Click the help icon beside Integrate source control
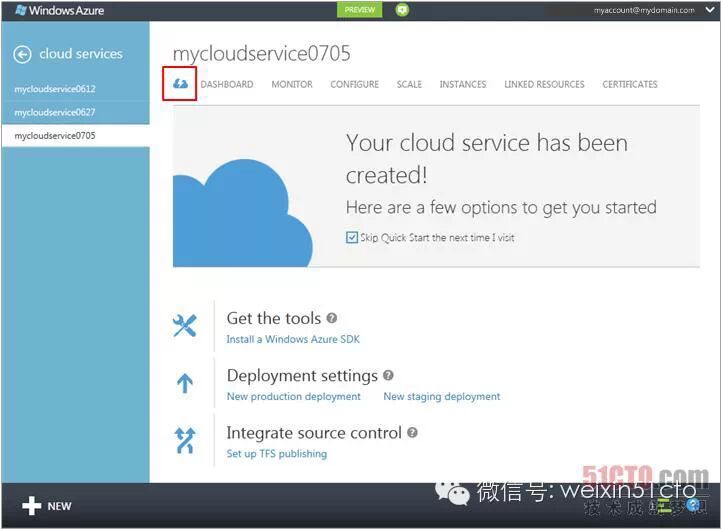Image resolution: width=721 pixels, height=529 pixels. [x=412, y=432]
